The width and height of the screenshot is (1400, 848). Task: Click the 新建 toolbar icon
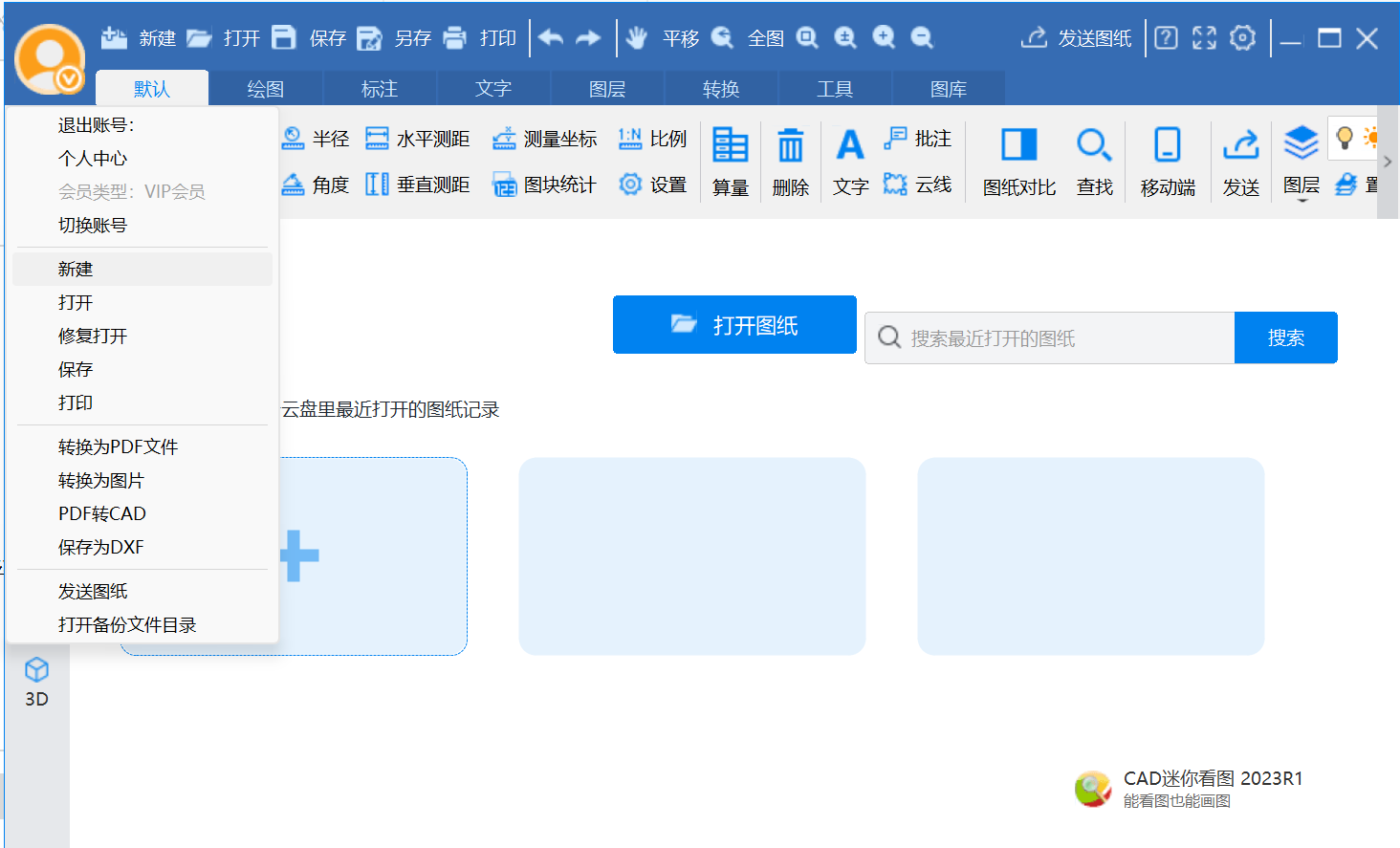(x=115, y=37)
